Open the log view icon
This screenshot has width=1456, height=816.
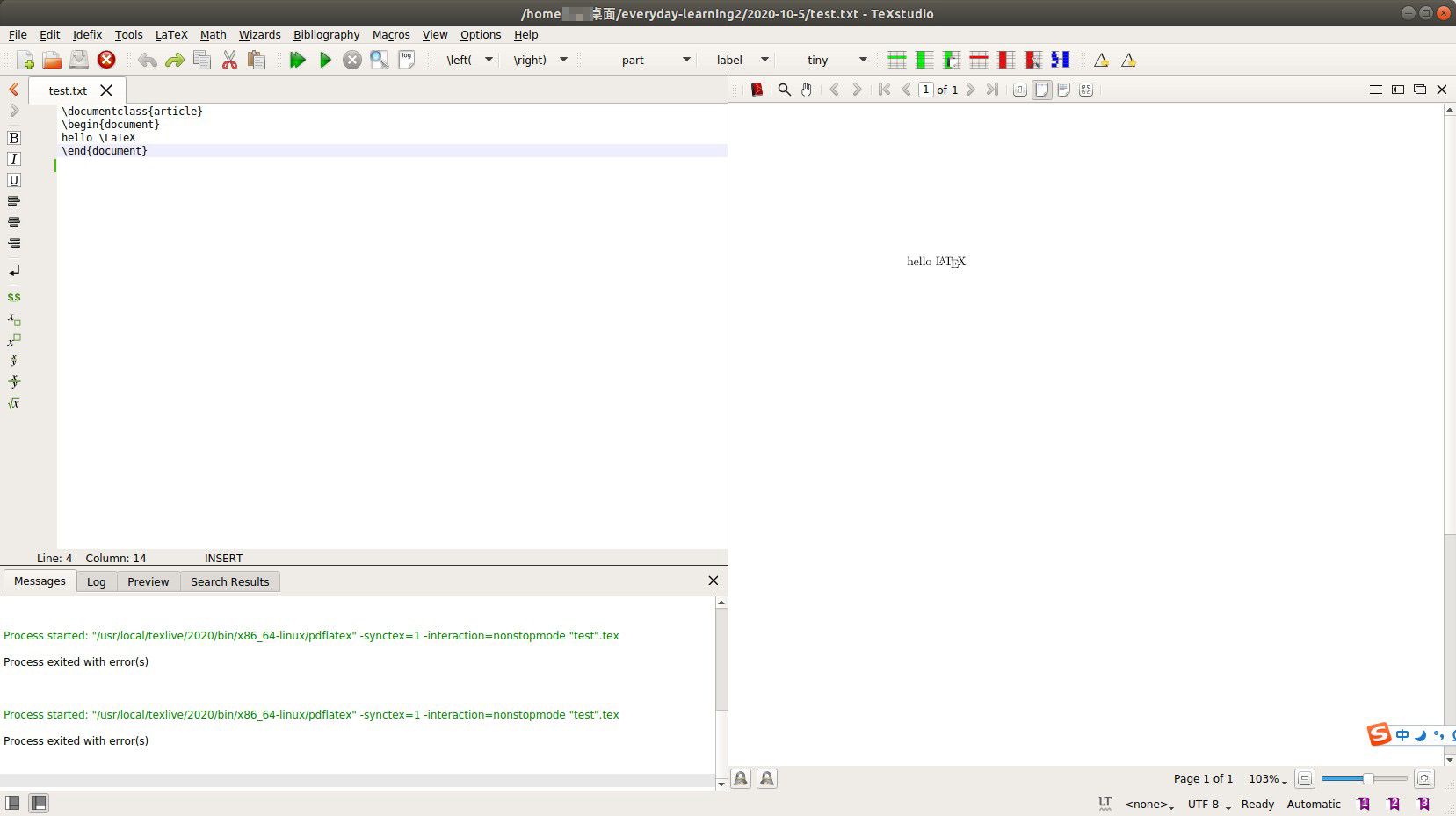407,60
